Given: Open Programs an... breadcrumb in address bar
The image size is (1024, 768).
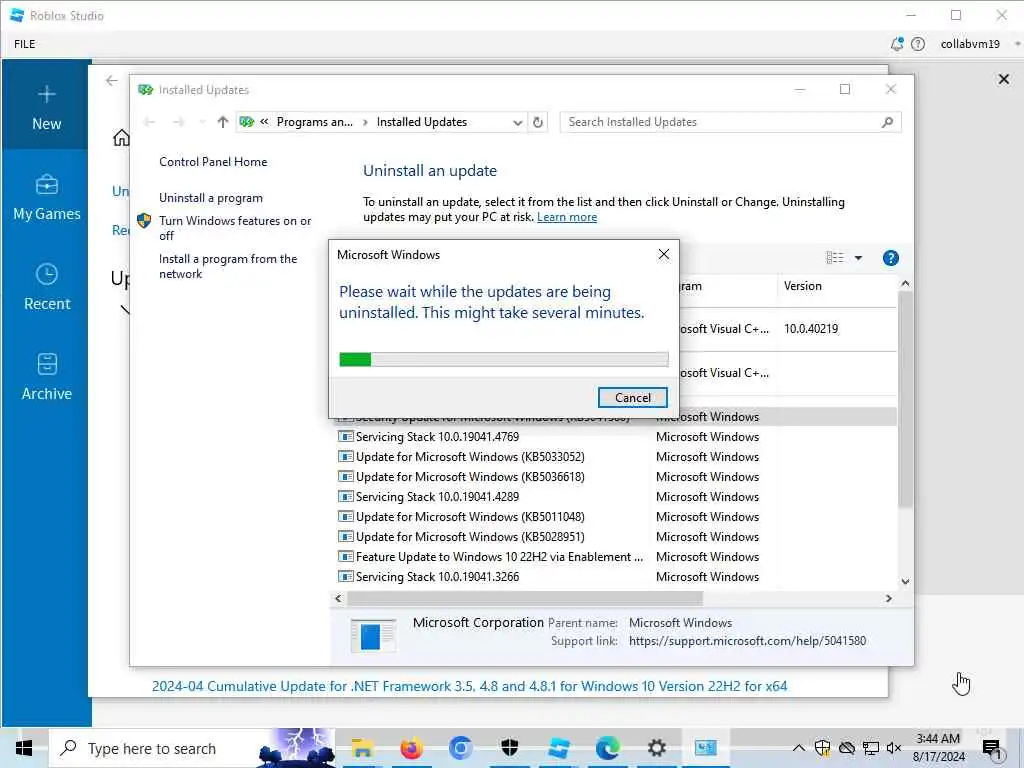Looking at the screenshot, I should (314, 122).
